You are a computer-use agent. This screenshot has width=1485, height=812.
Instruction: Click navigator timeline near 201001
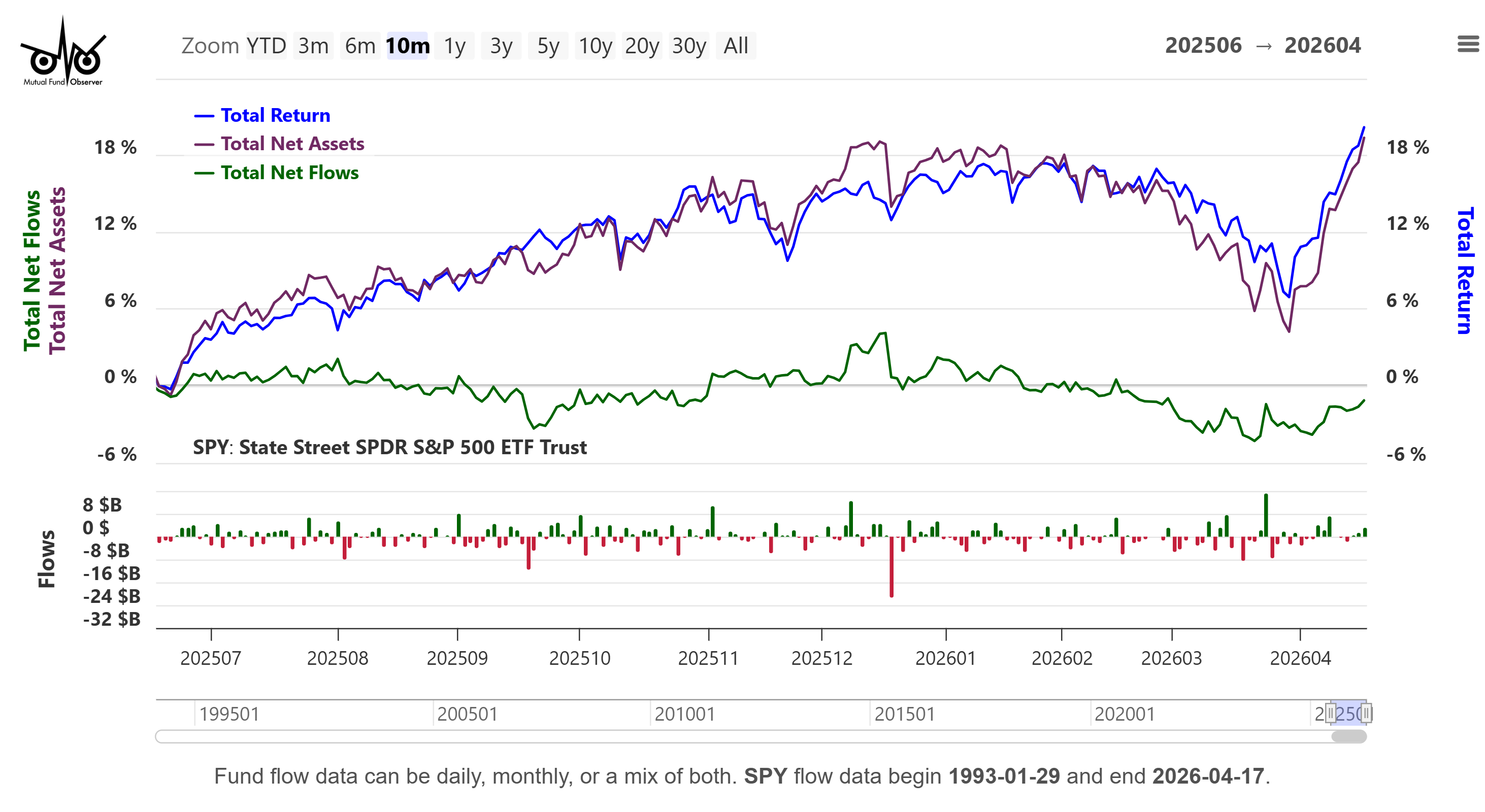pos(685,714)
